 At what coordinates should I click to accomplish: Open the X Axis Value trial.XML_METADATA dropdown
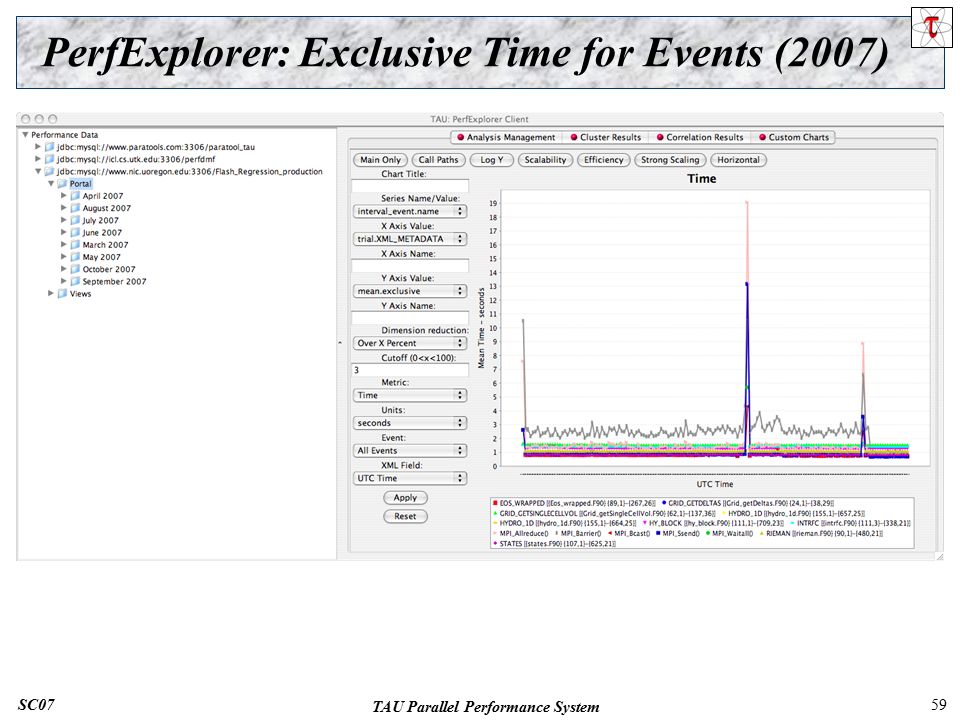pyautogui.click(x=410, y=239)
